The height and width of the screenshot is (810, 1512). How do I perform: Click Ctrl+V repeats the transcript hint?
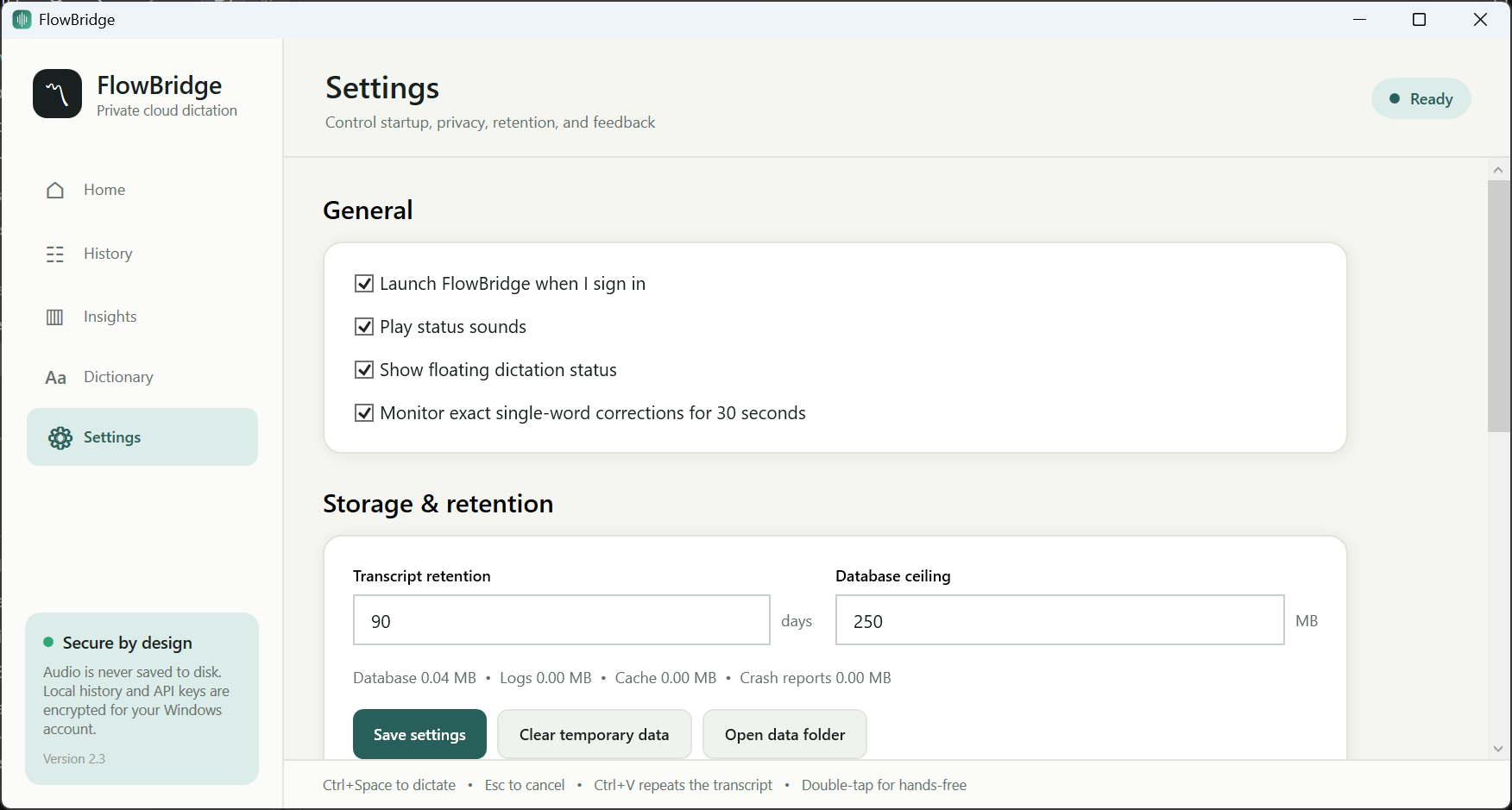click(x=684, y=785)
